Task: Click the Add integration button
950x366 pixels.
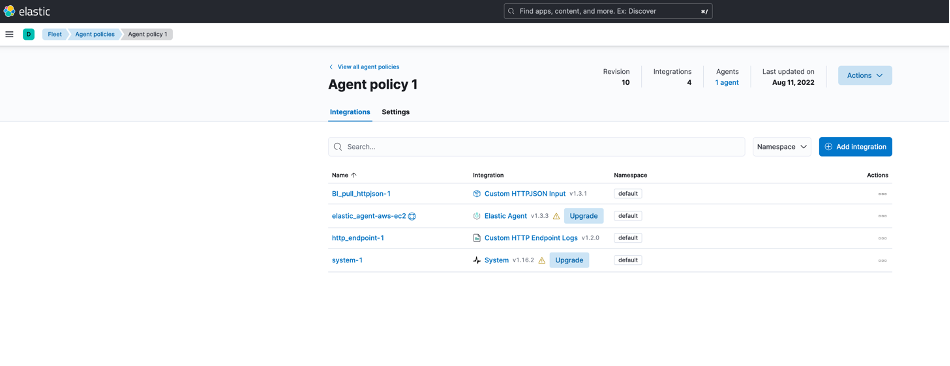Action: pyautogui.click(x=855, y=147)
